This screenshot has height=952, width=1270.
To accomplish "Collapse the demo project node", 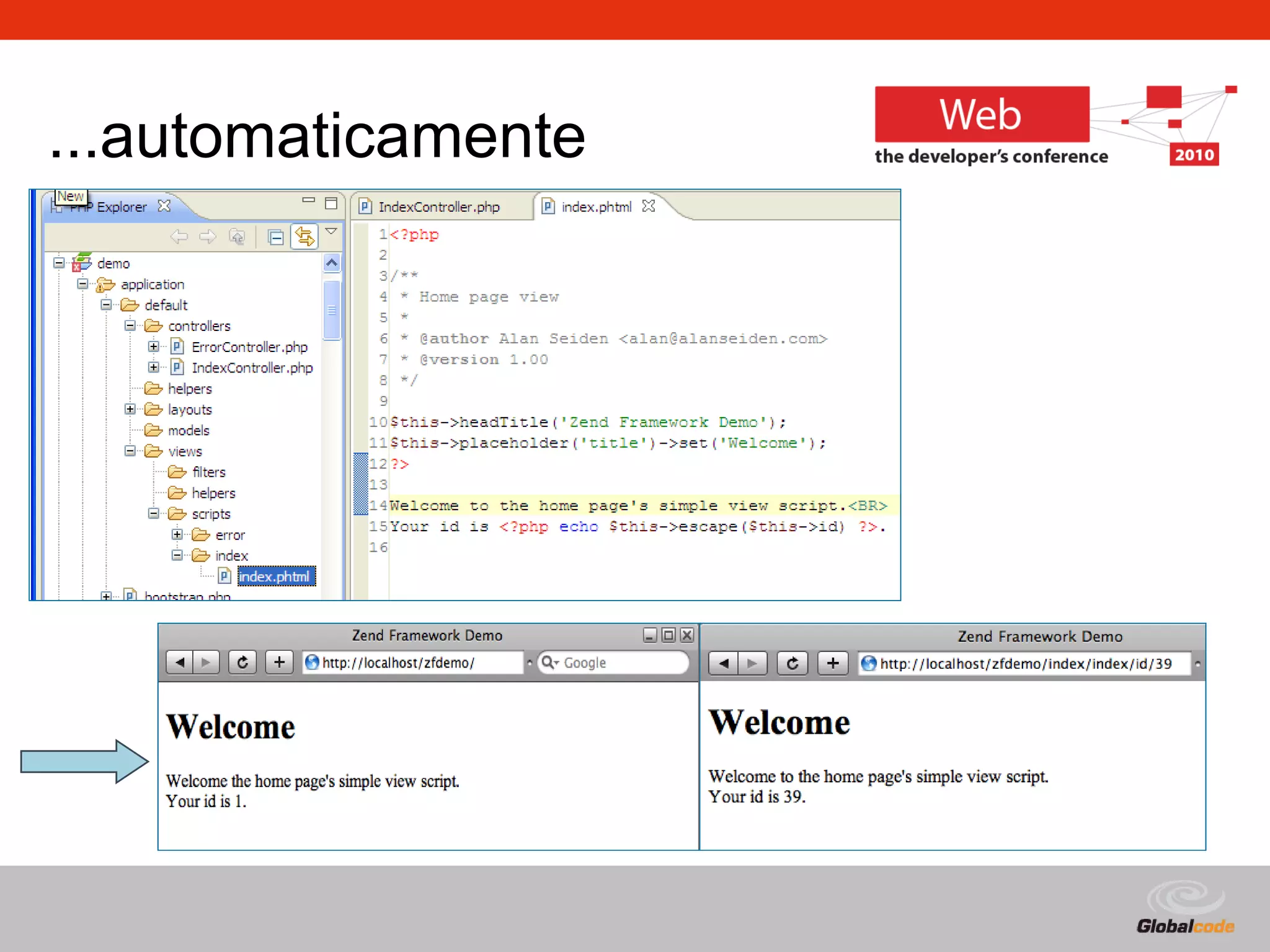I will click(x=59, y=263).
